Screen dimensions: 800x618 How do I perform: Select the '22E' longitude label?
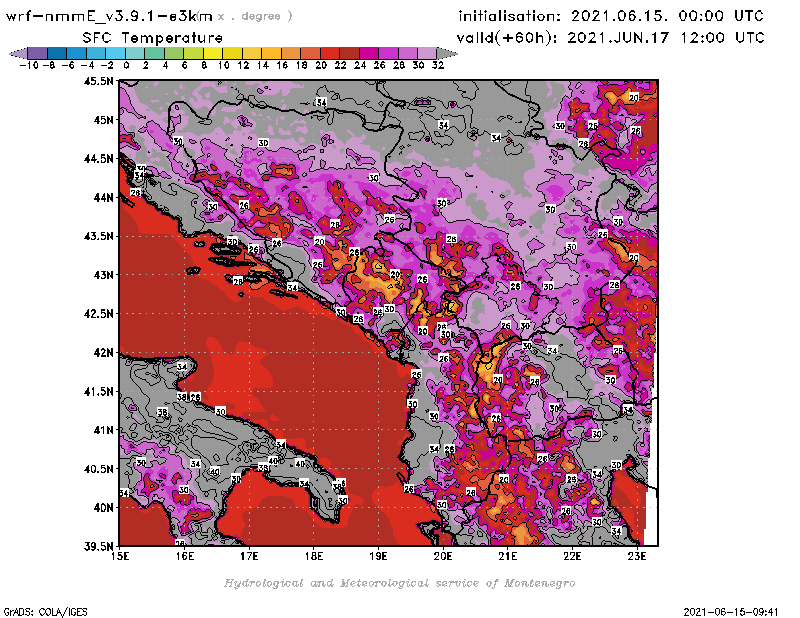tap(572, 556)
